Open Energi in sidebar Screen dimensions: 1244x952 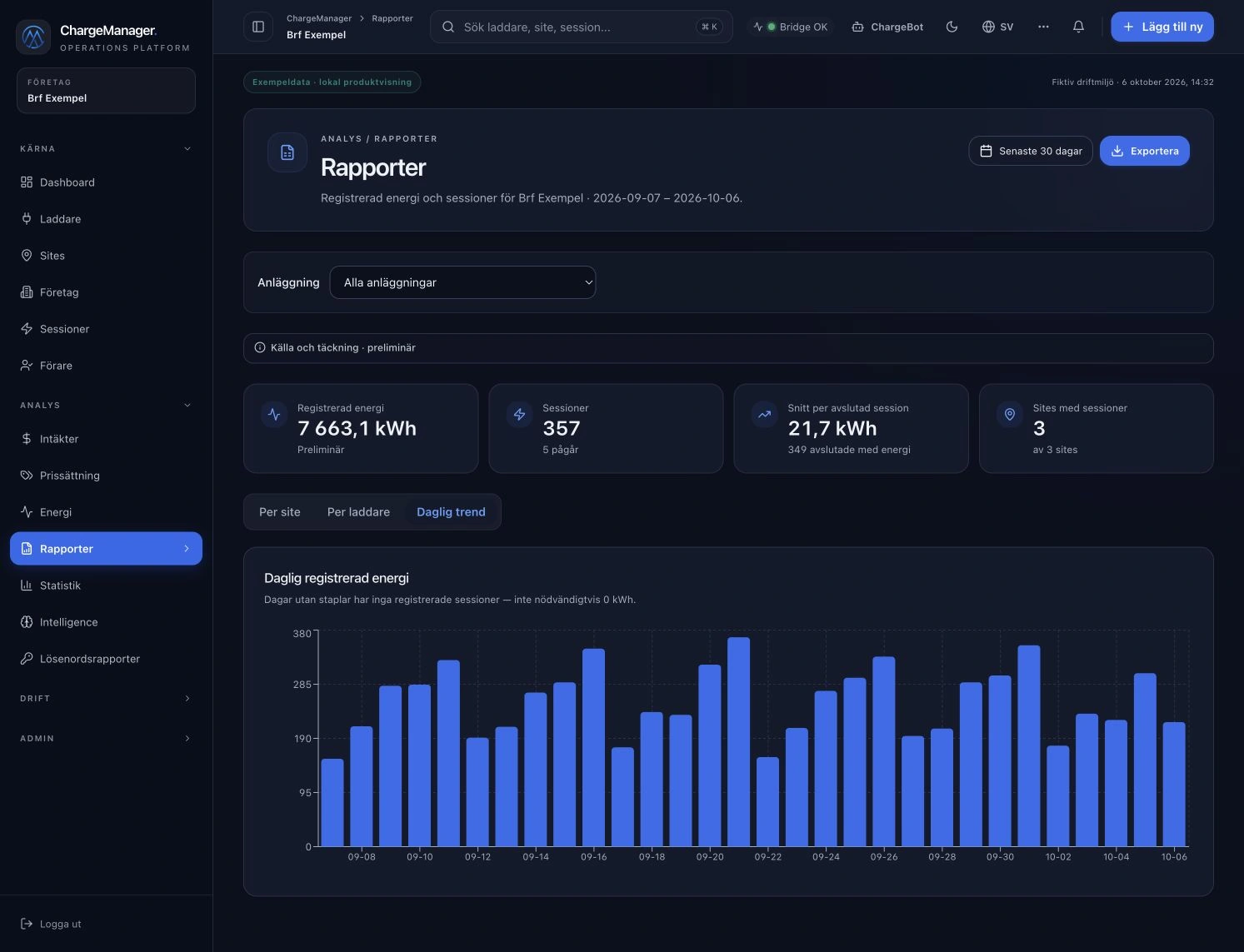click(106, 512)
